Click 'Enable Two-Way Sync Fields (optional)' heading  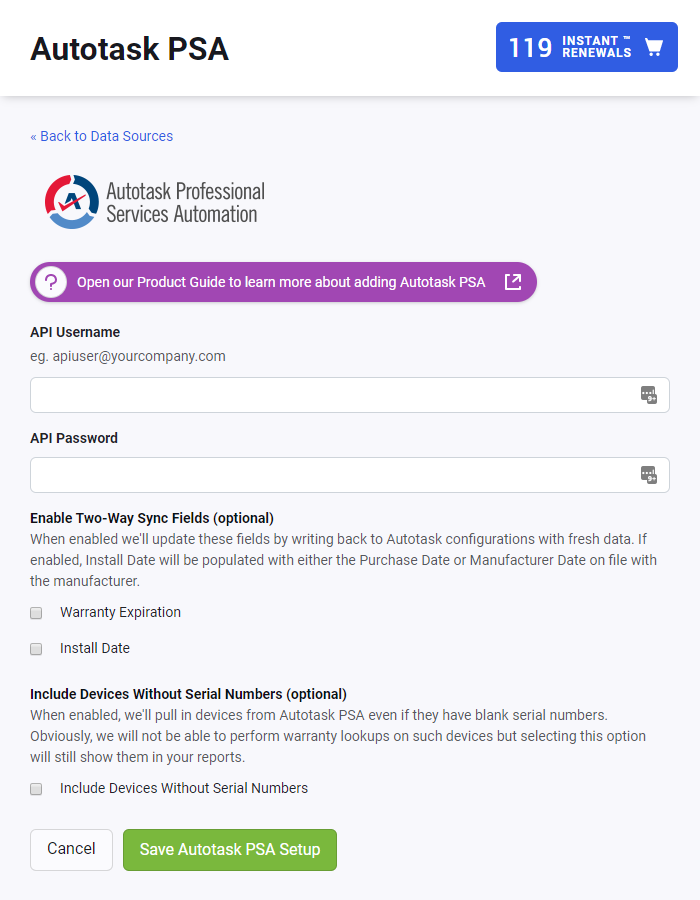point(152,518)
